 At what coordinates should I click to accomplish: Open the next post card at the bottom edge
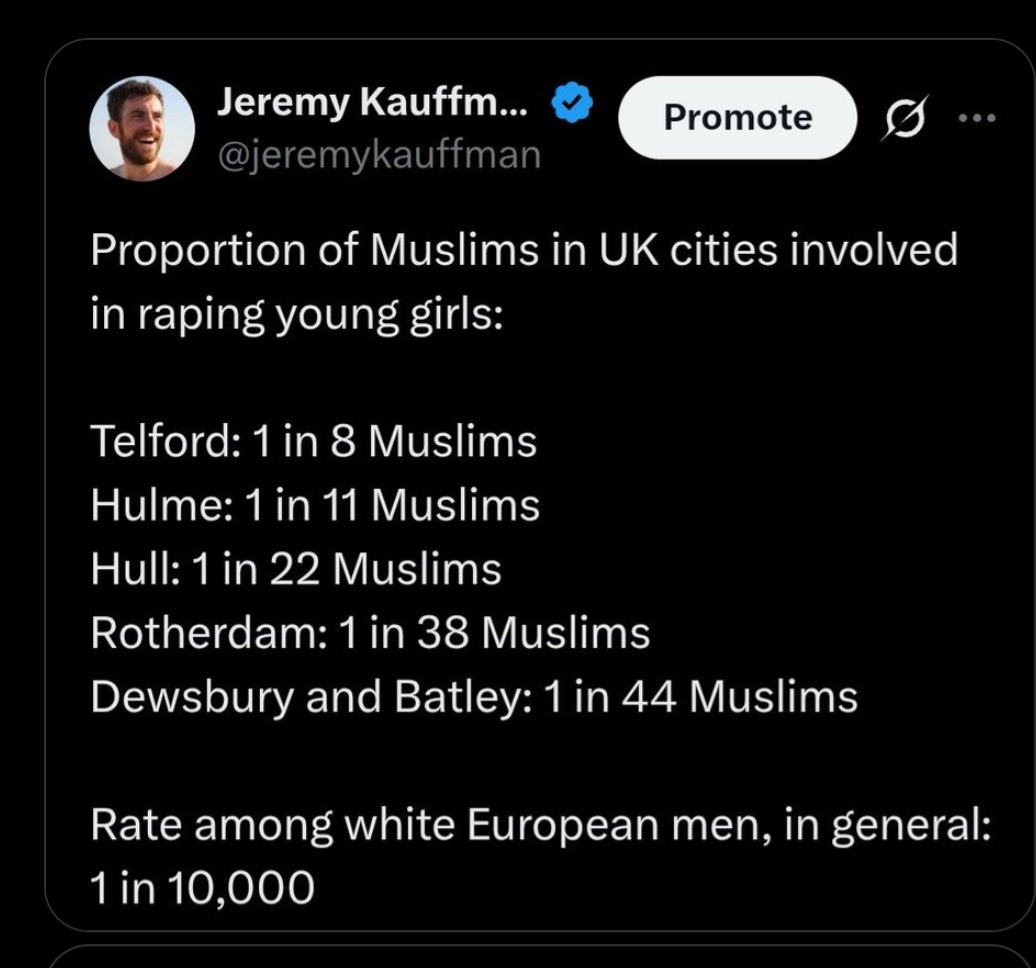point(540,958)
